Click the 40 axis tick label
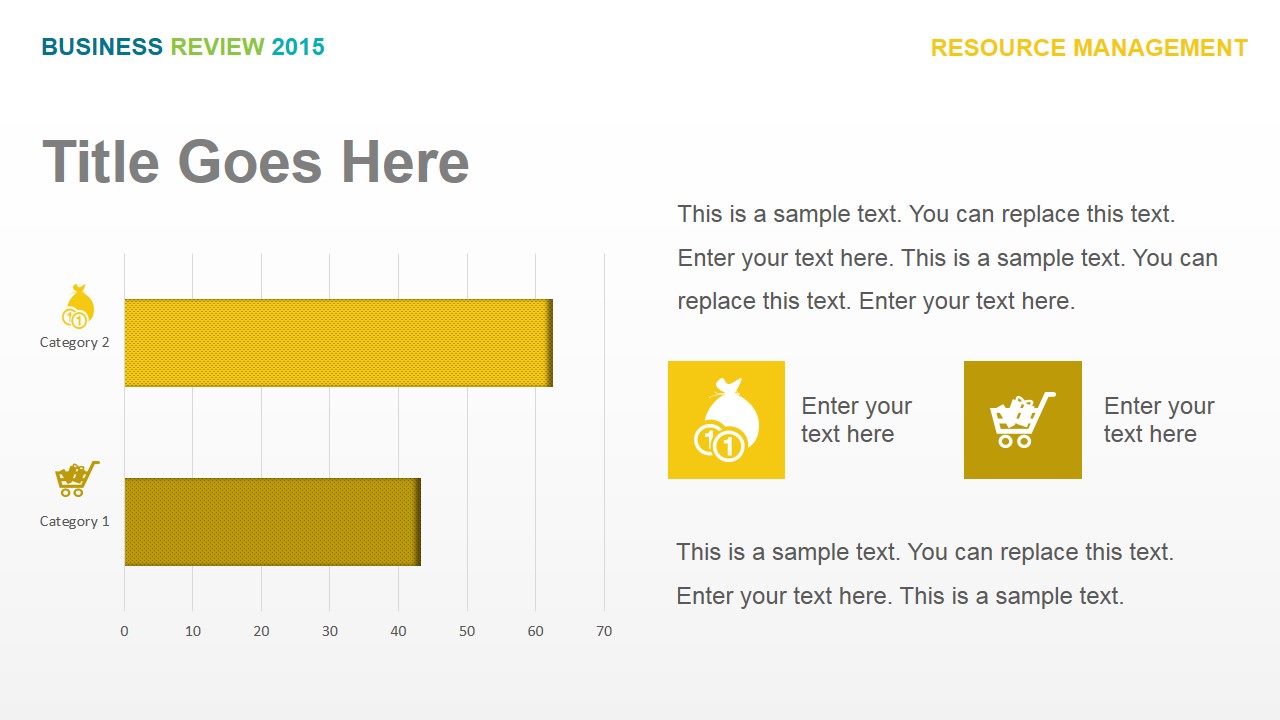 (x=398, y=631)
